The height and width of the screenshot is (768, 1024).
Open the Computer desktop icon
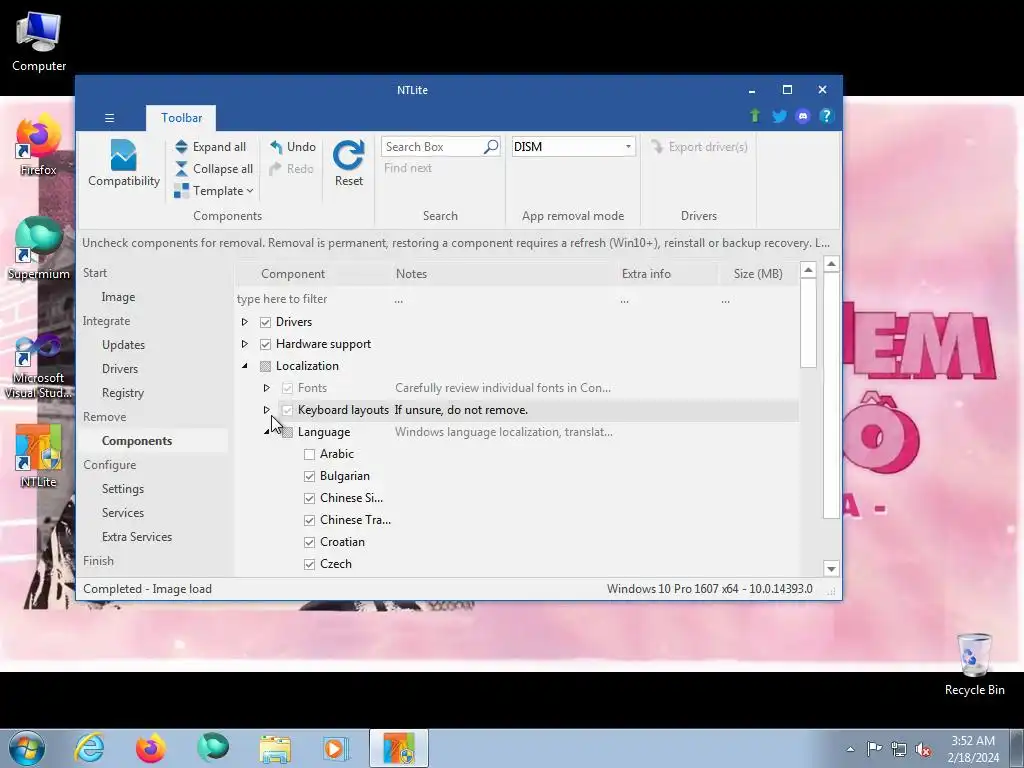click(39, 41)
